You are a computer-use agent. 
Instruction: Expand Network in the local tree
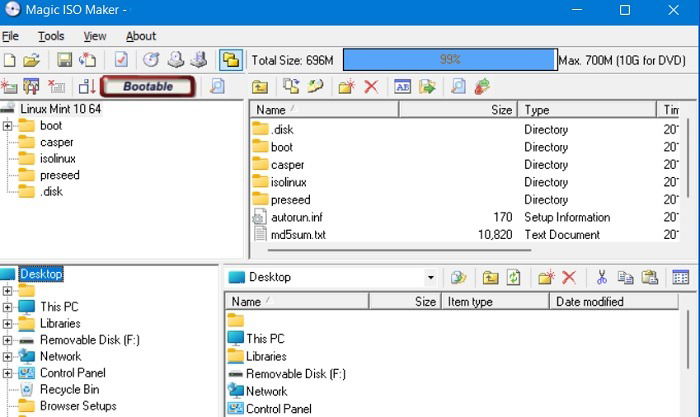[7, 357]
